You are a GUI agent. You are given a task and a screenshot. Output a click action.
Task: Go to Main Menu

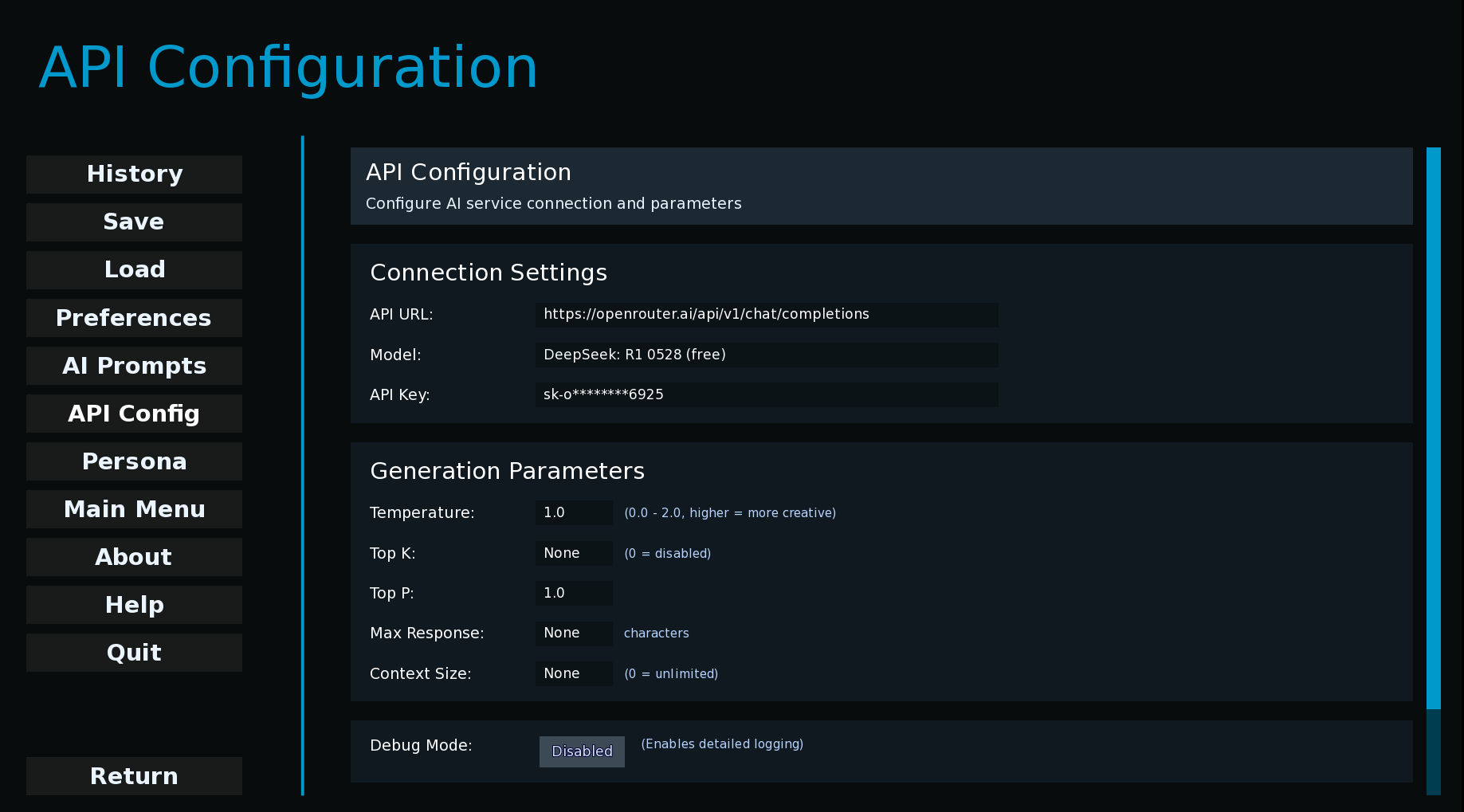tap(134, 509)
